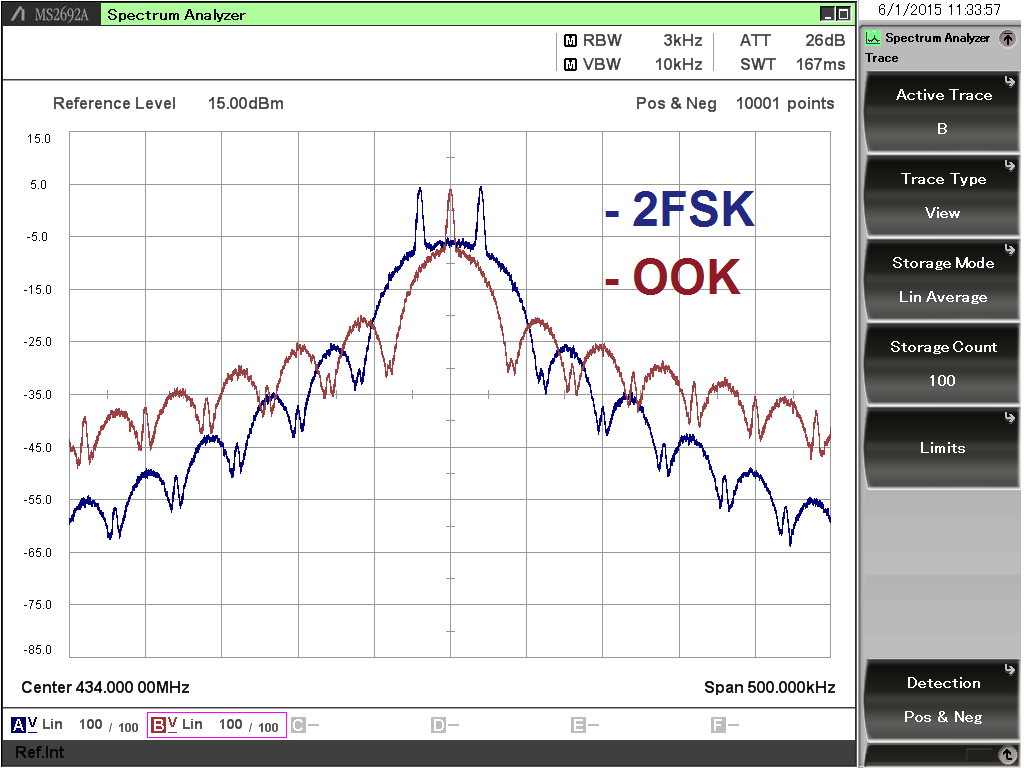This screenshot has width=1024, height=768.
Task: Select inactive trace E slot
Action: pyautogui.click(x=578, y=725)
